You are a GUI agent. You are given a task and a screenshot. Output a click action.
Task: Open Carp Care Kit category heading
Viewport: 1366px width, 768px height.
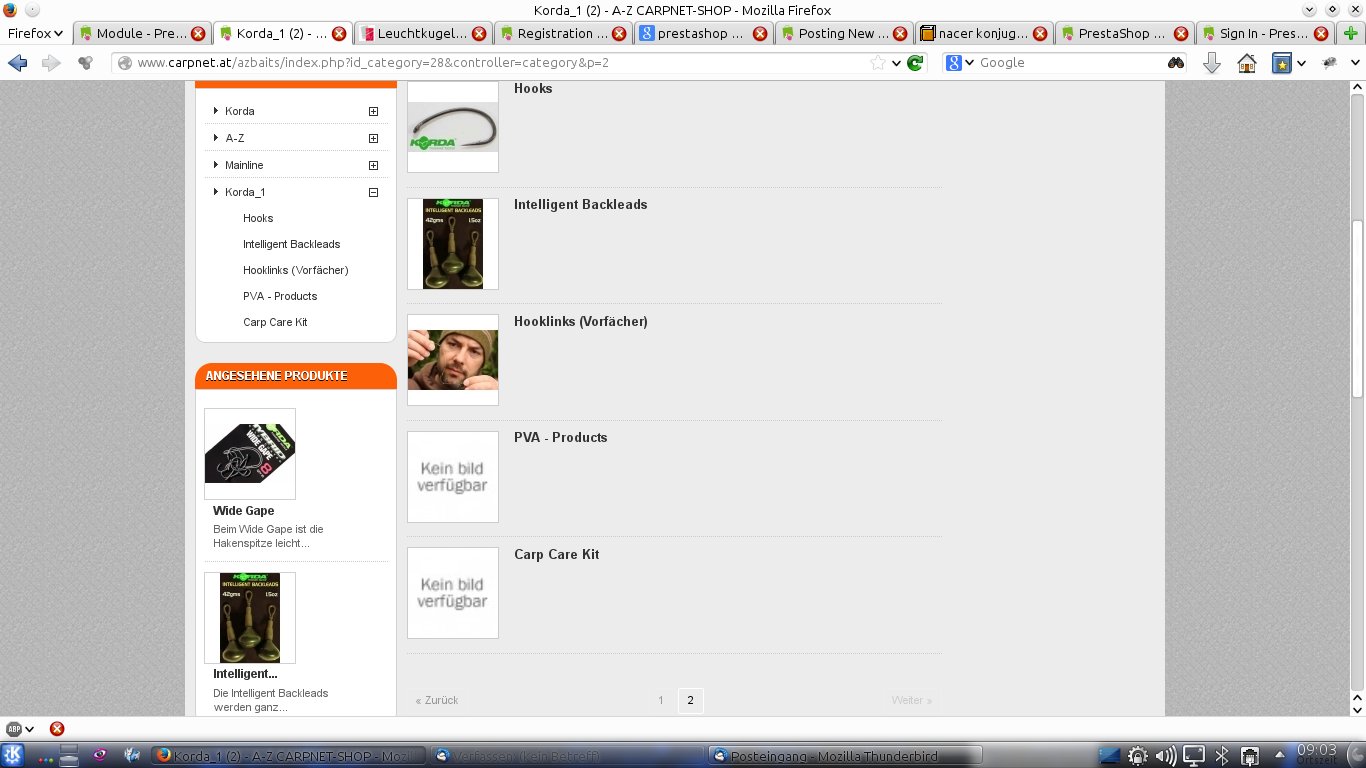(557, 554)
